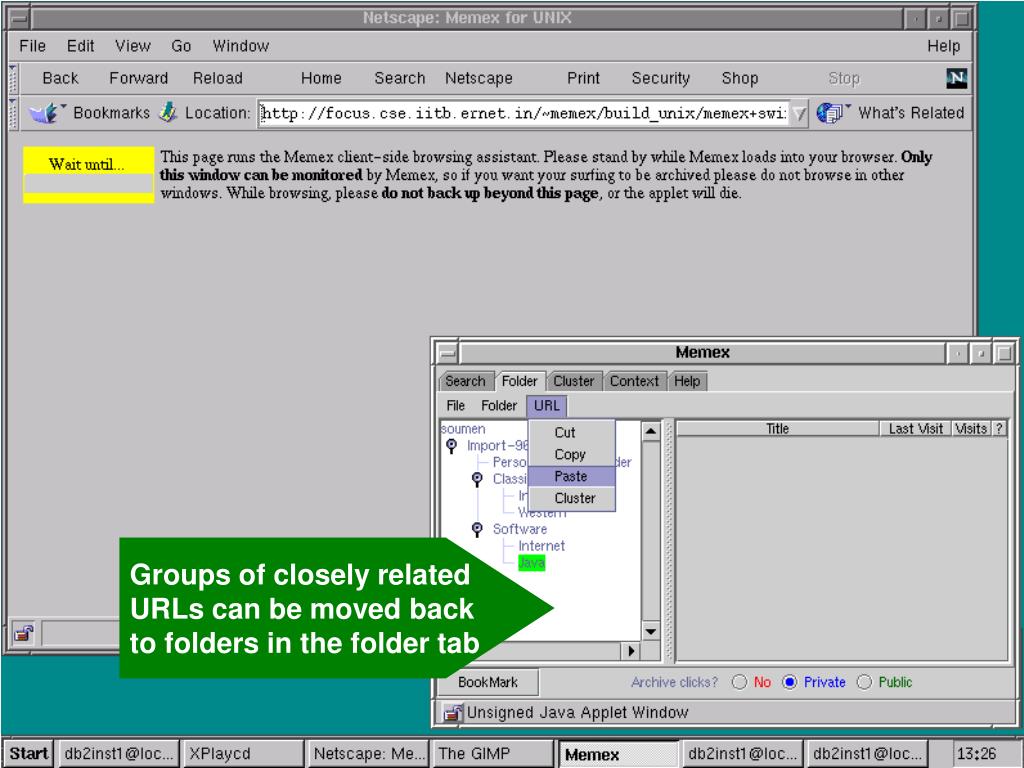The image size is (1024, 768).
Task: Click the Reload toolbar button
Action: click(x=217, y=78)
